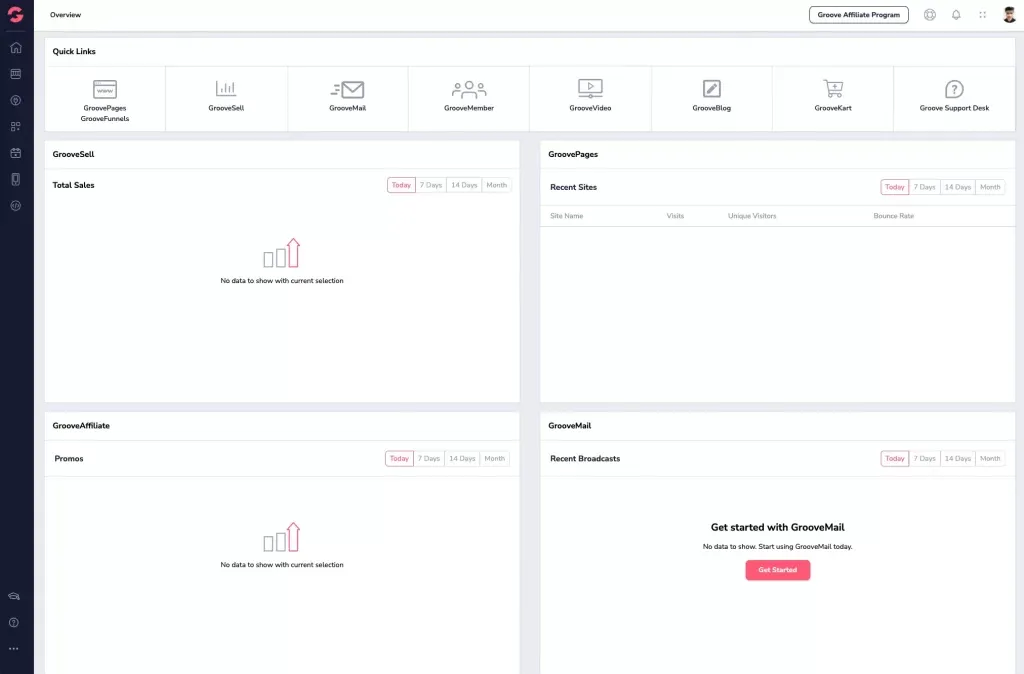Open the mobile device icon in the sidebar
The image size is (1024, 674).
point(16,179)
